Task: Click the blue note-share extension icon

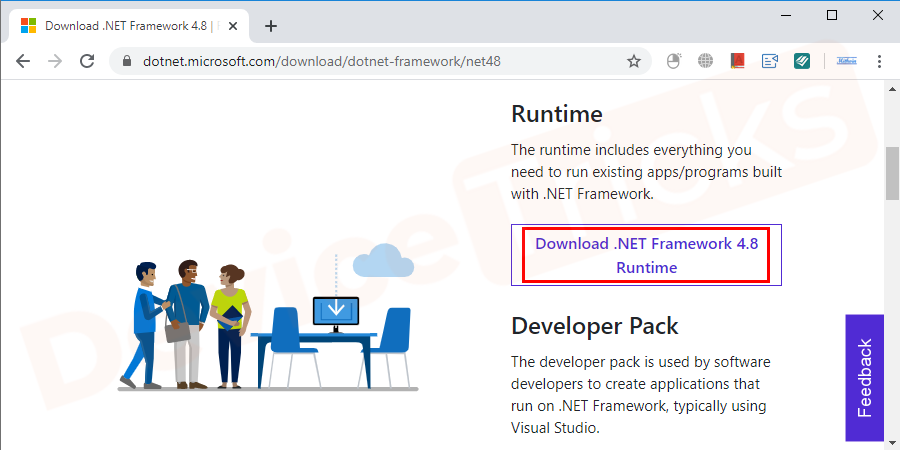Action: pyautogui.click(x=770, y=61)
